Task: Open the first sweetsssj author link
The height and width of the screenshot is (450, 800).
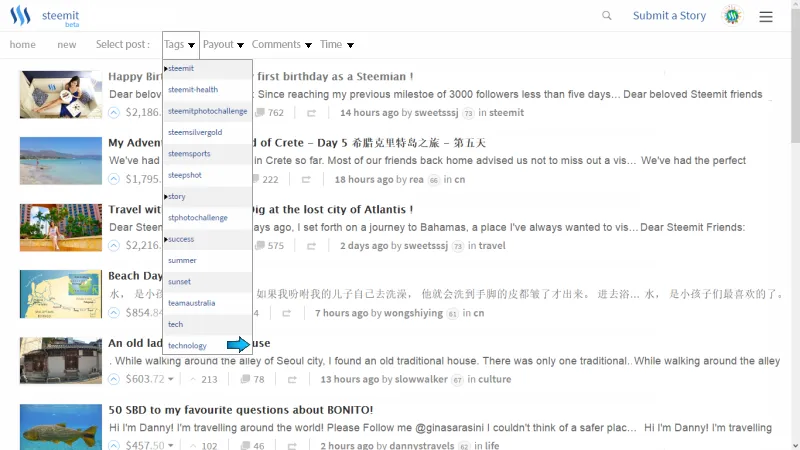Action: pyautogui.click(x=436, y=112)
